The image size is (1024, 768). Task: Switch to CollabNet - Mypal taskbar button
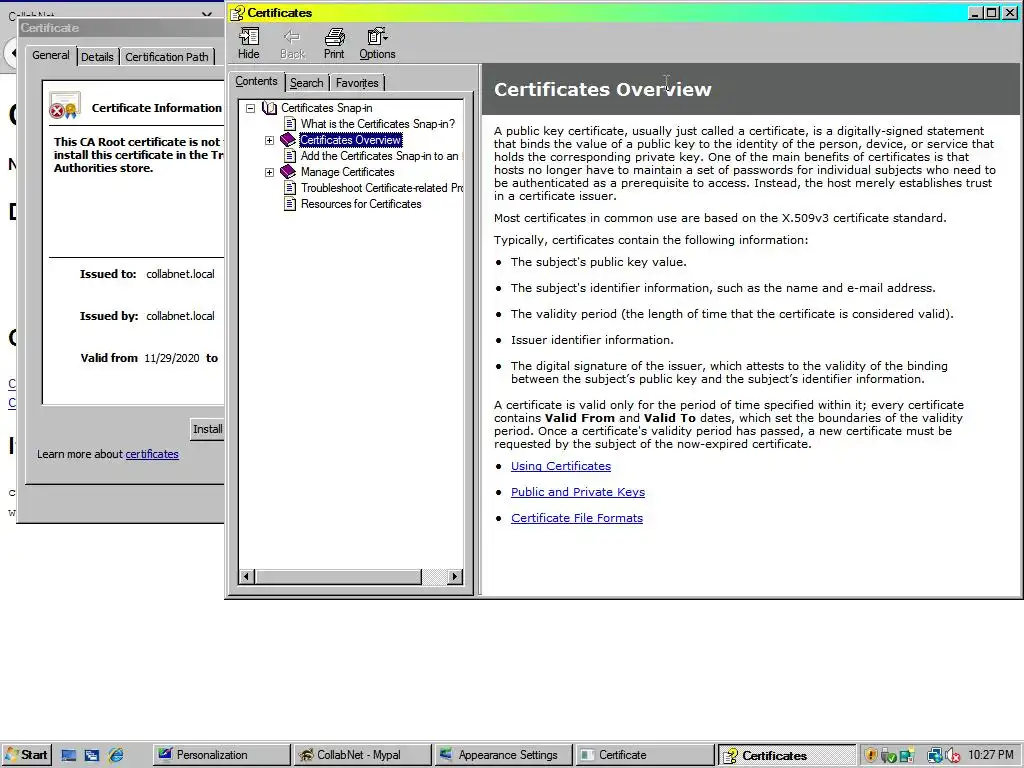click(363, 755)
